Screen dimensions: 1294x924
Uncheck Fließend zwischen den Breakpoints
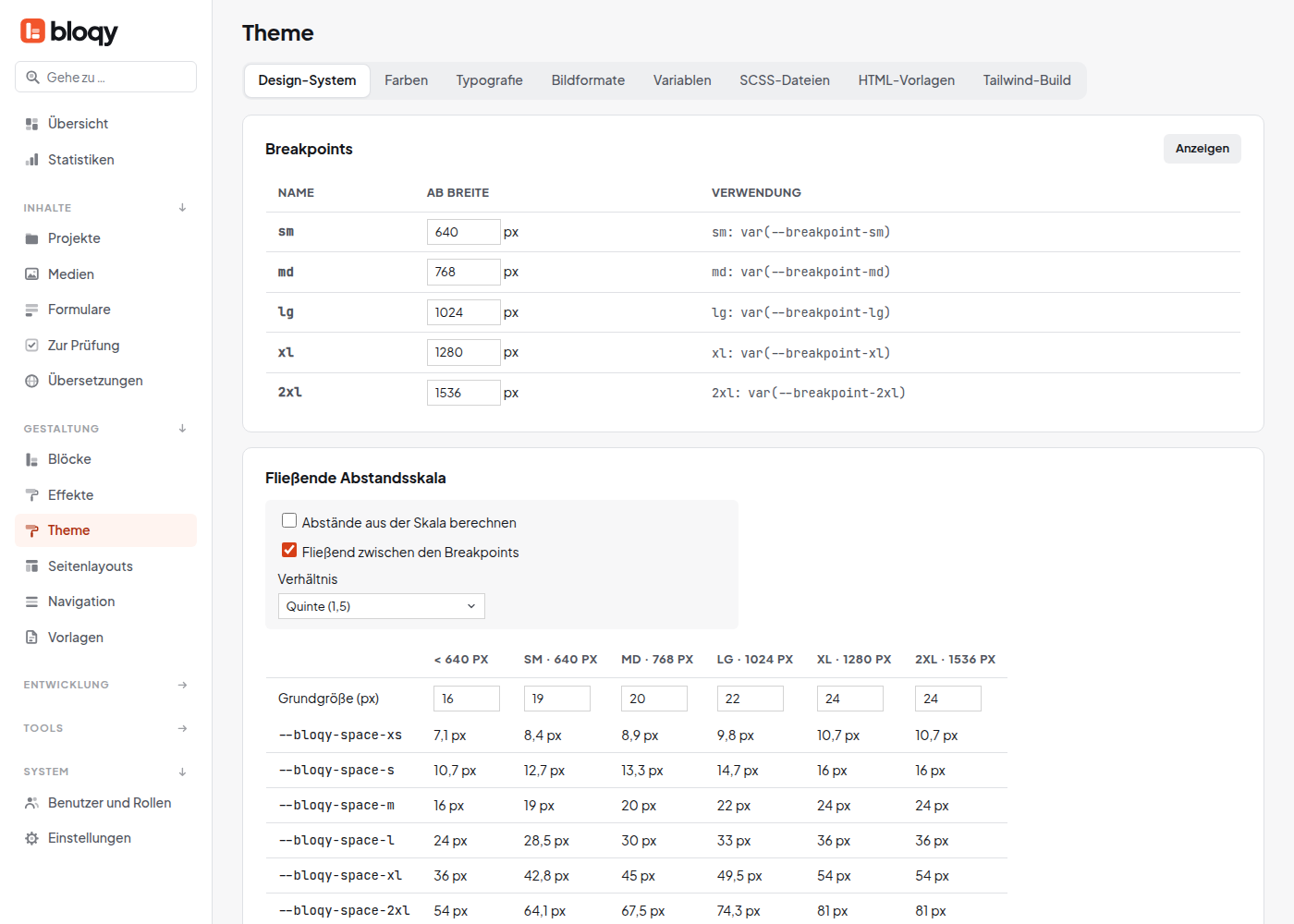[x=289, y=551]
